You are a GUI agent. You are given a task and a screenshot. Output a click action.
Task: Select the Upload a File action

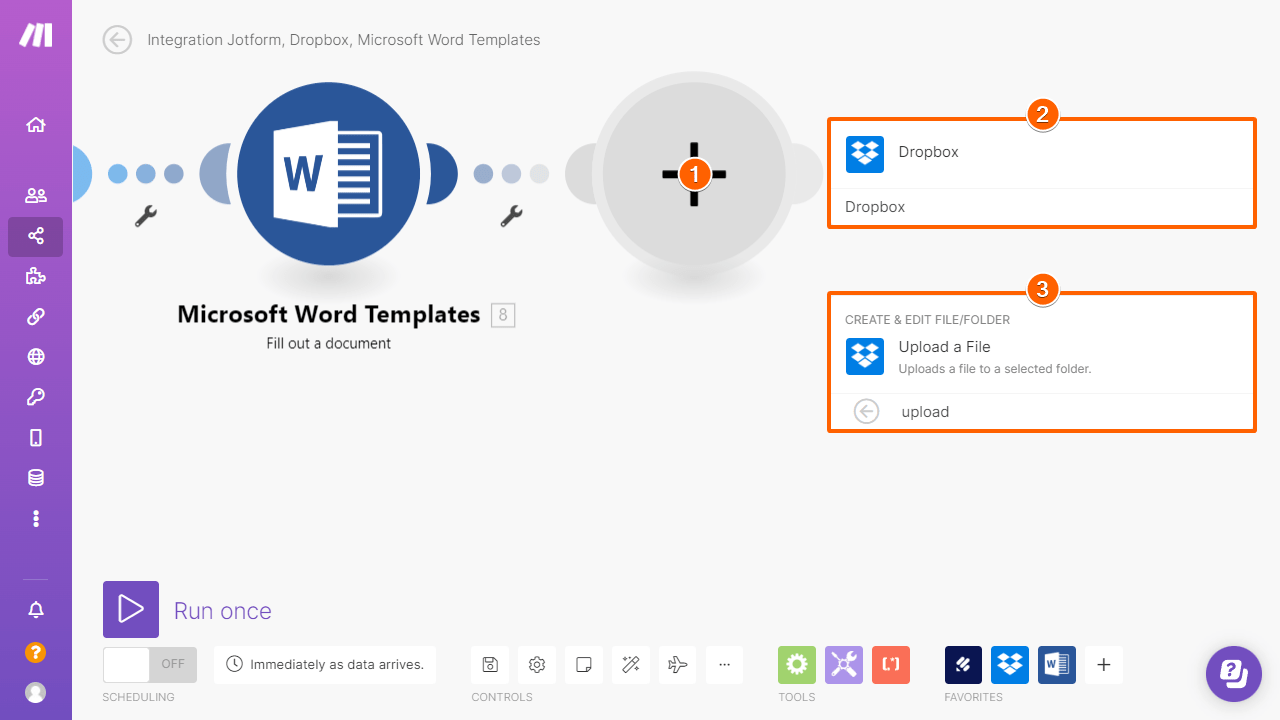[1042, 356]
